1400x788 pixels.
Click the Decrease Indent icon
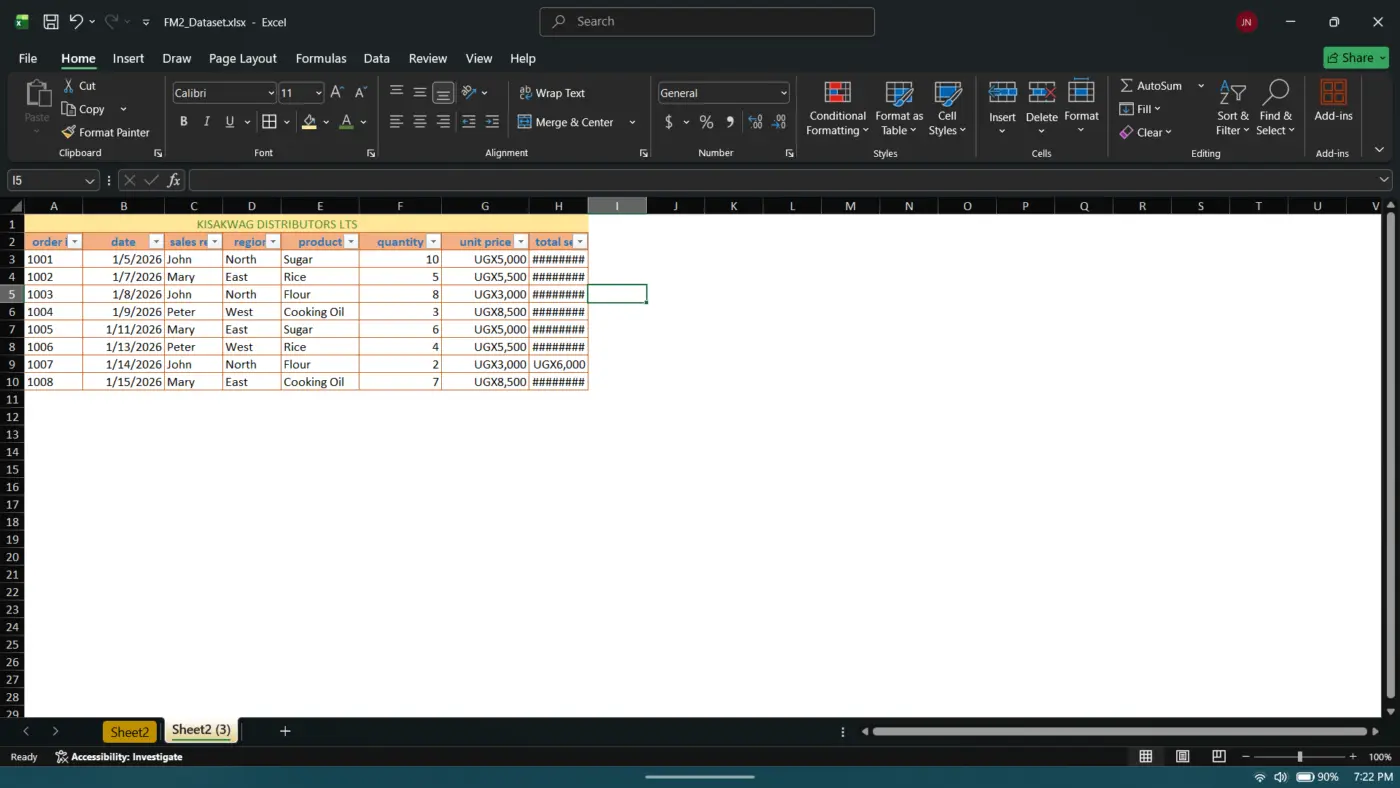469,122
